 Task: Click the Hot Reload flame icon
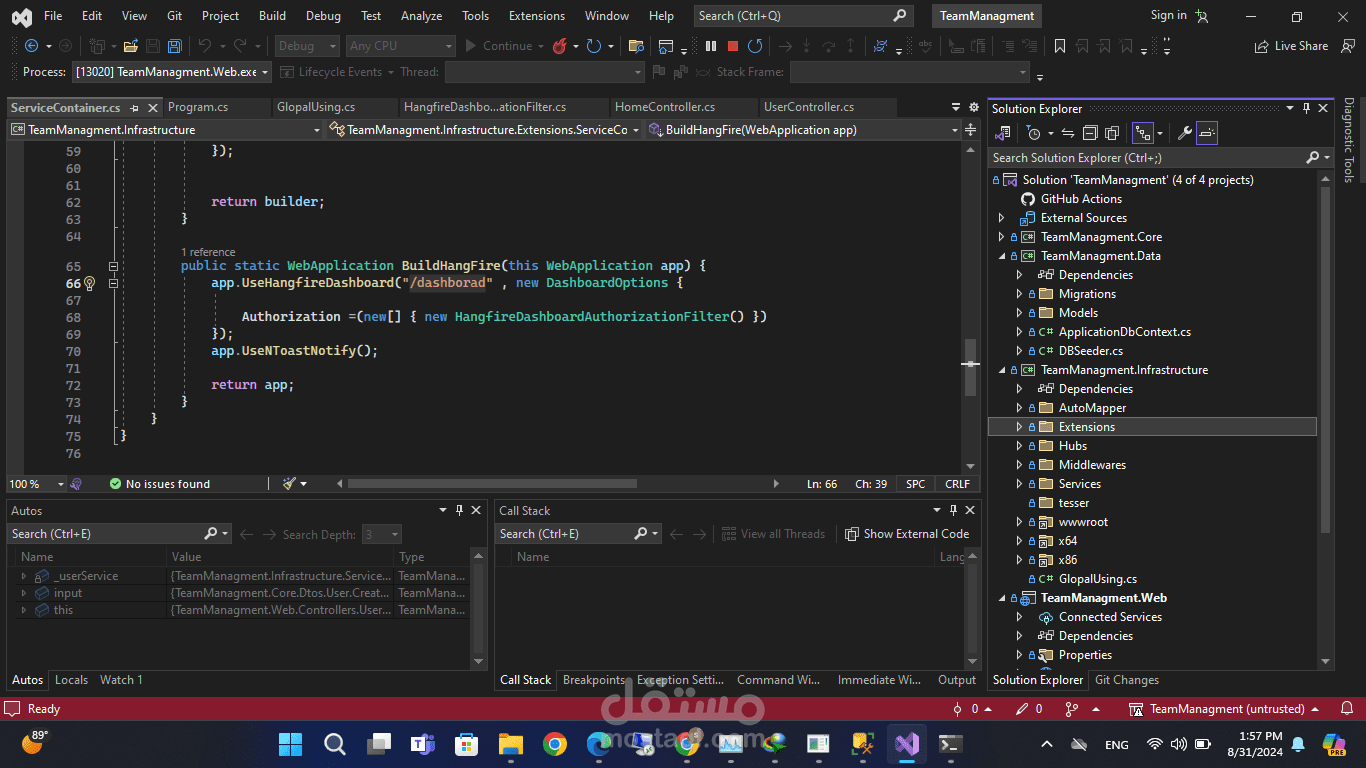point(560,46)
